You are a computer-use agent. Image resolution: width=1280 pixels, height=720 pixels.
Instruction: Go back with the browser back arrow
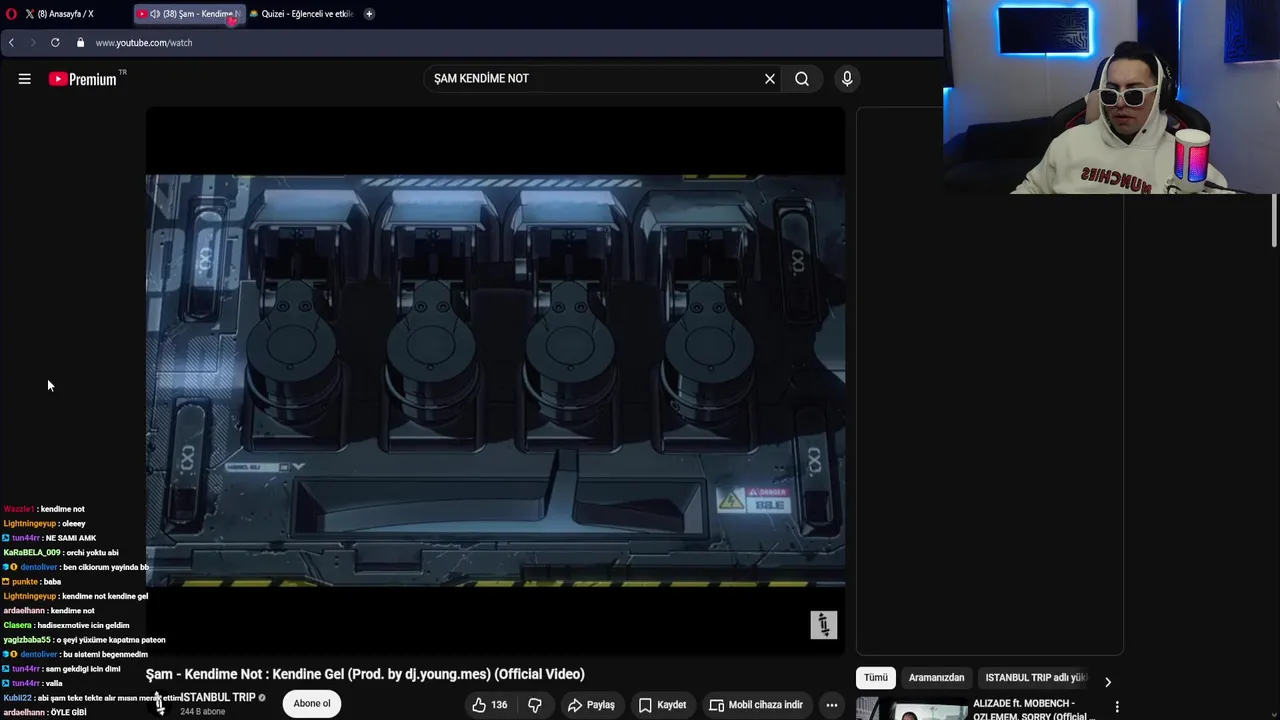(x=11, y=42)
